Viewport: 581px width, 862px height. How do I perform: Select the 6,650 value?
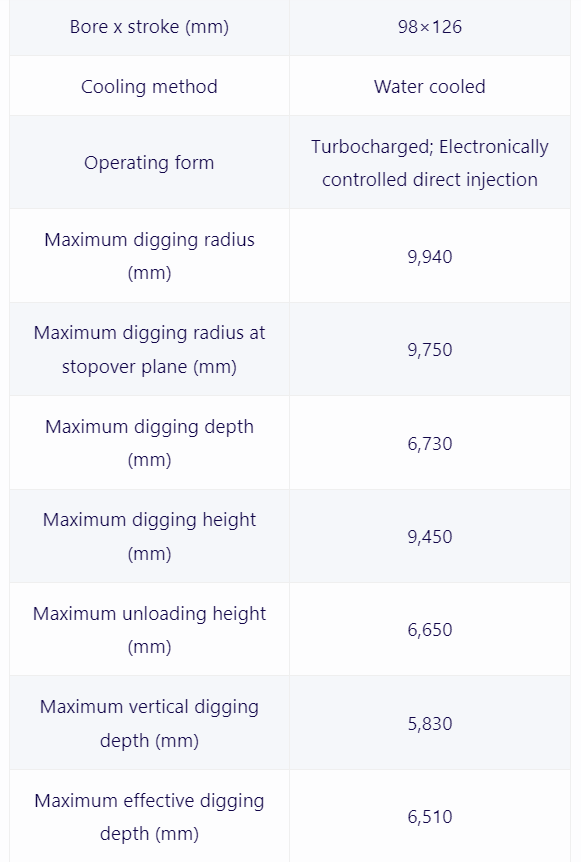point(430,630)
